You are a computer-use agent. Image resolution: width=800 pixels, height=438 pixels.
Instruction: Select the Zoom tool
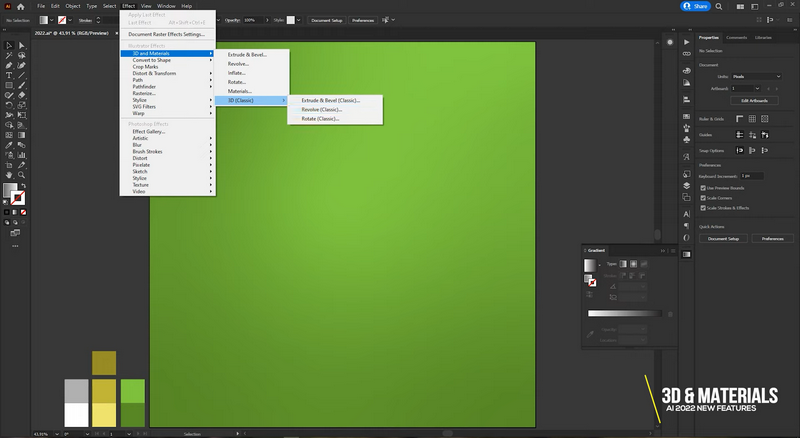[21, 175]
